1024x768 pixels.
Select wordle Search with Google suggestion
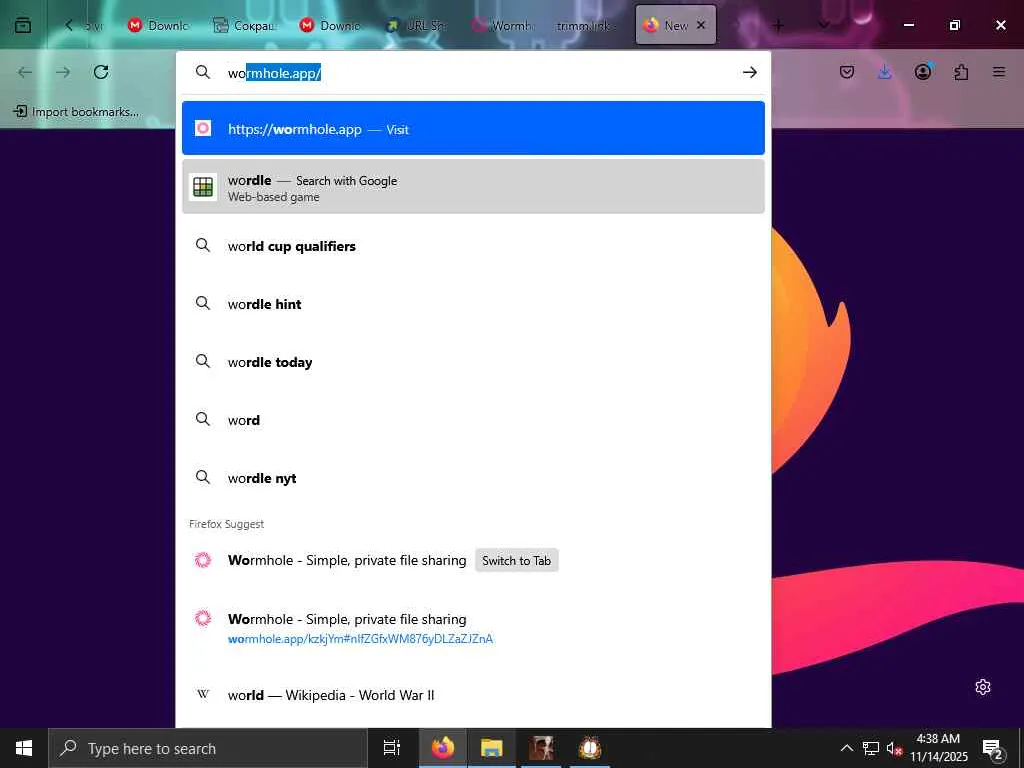473,187
